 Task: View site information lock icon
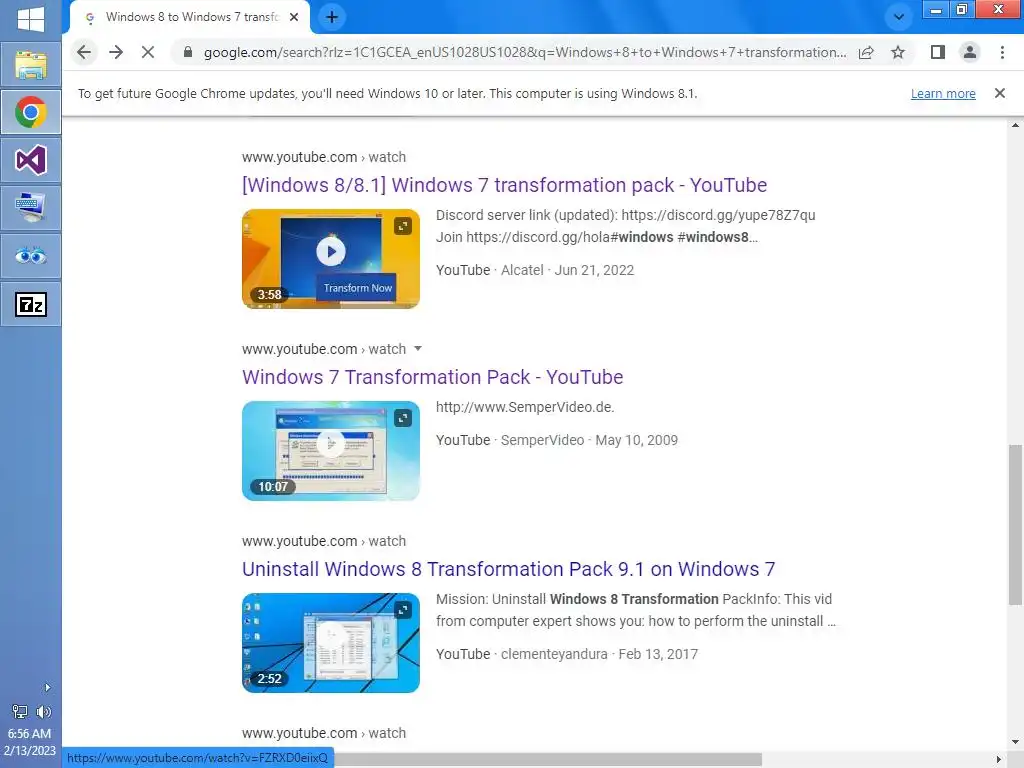(187, 52)
